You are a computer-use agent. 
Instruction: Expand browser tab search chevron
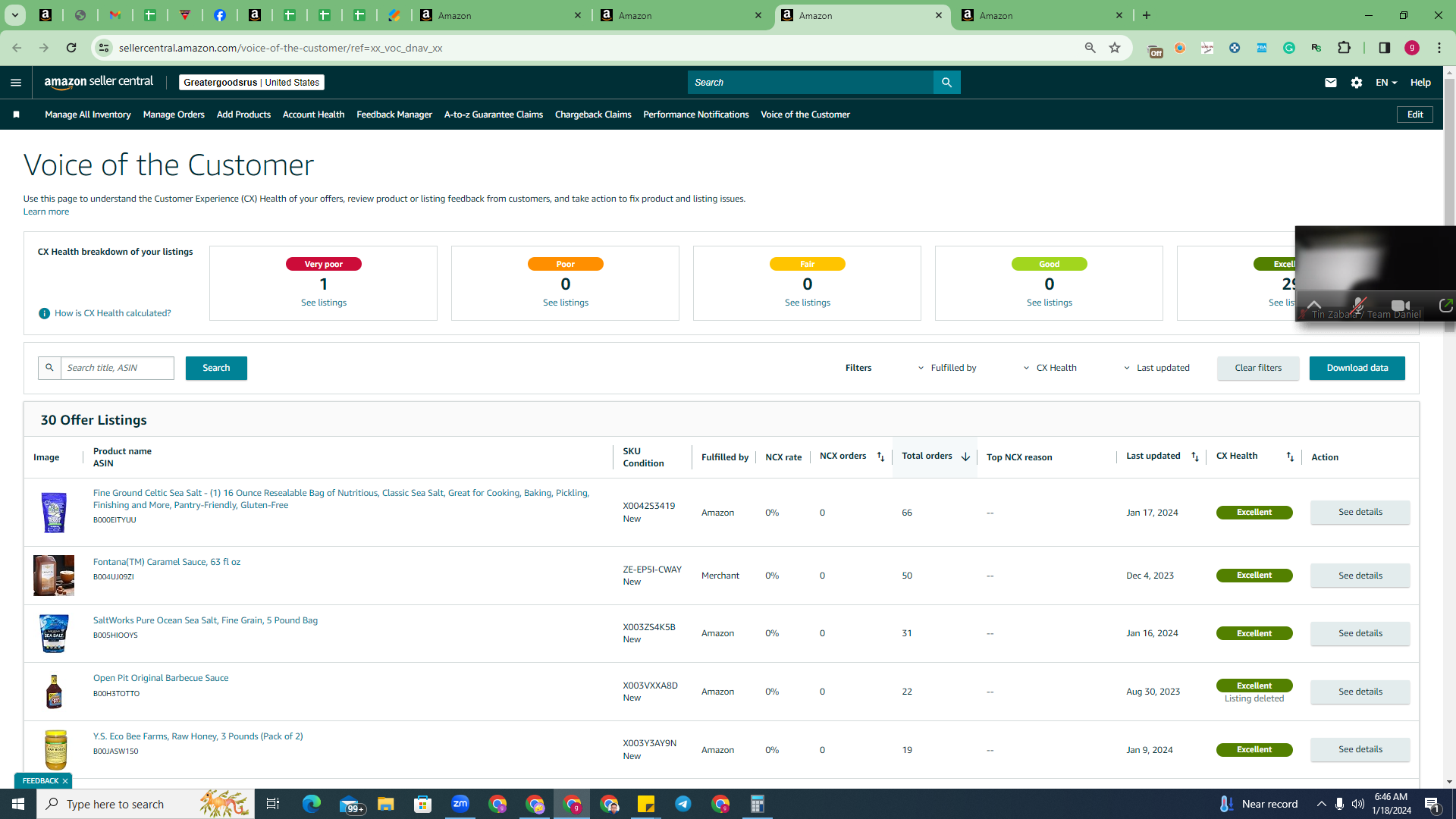[14, 15]
